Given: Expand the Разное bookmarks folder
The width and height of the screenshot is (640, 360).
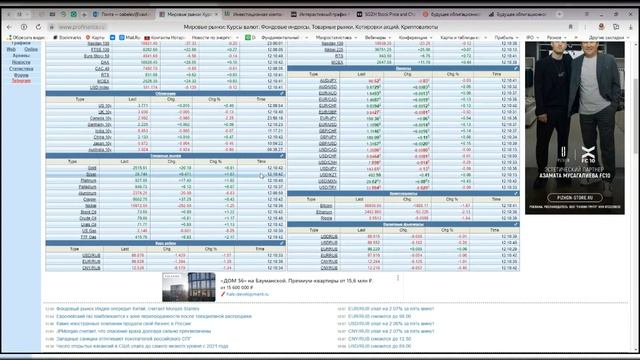Looking at the screenshot, I should [x=556, y=38].
